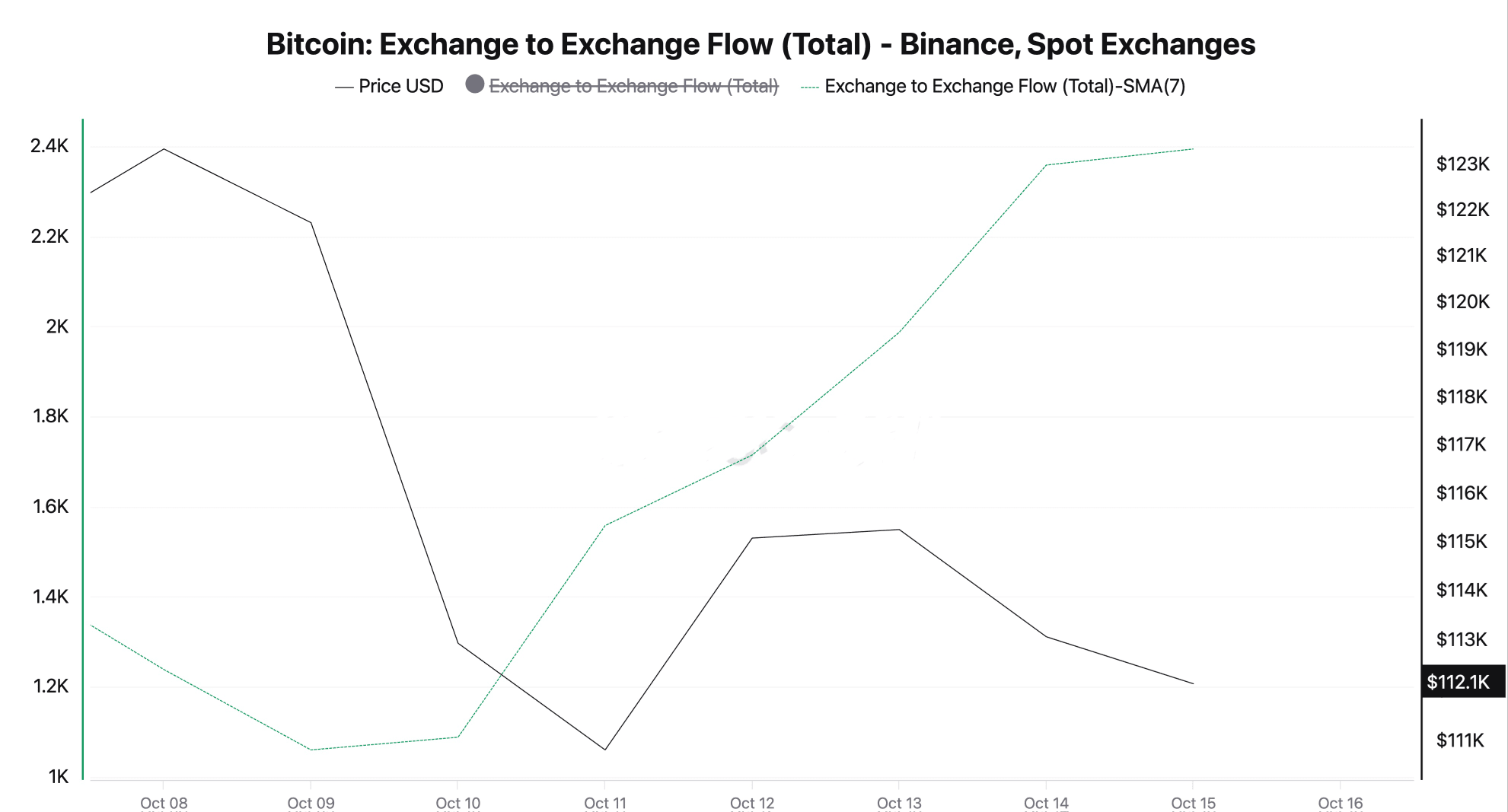The height and width of the screenshot is (812, 1508).
Task: Click the 1K left axis label
Action: coord(59,776)
